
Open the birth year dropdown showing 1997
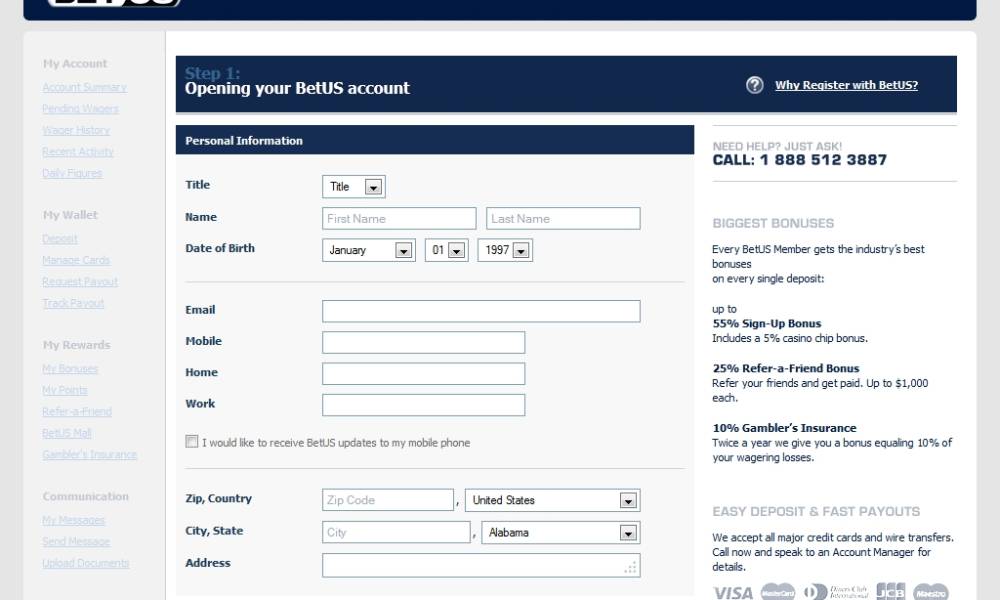coord(505,251)
